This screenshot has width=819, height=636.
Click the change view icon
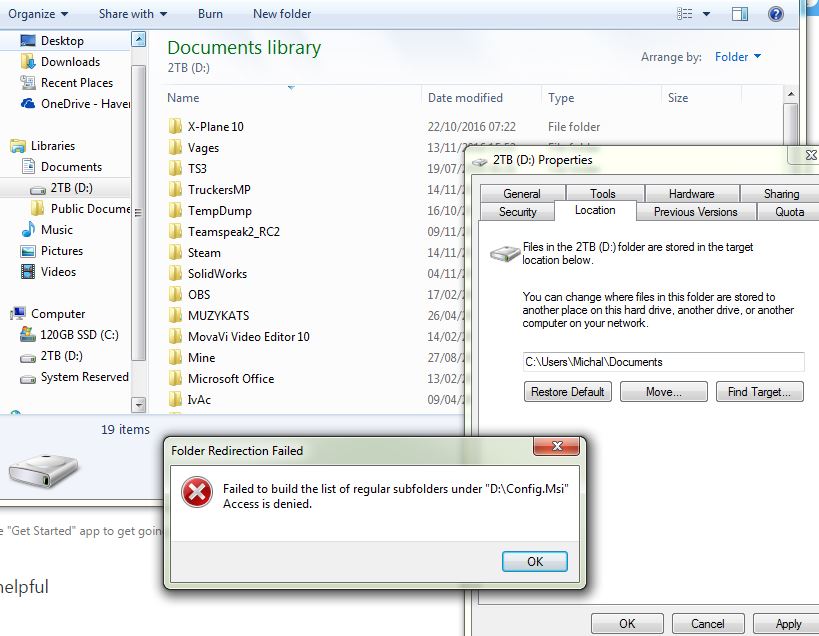click(x=684, y=14)
